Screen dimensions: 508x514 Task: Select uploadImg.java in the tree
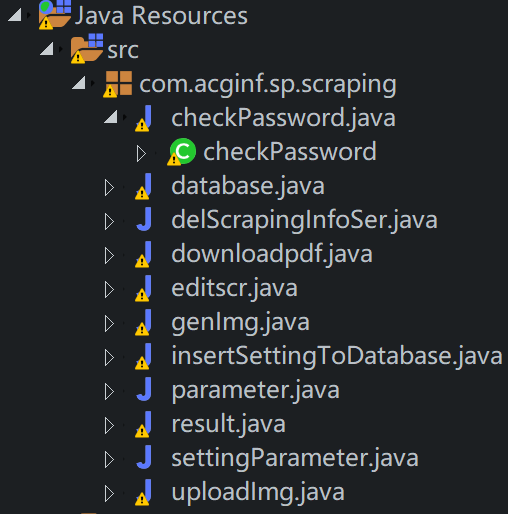[x=258, y=492]
